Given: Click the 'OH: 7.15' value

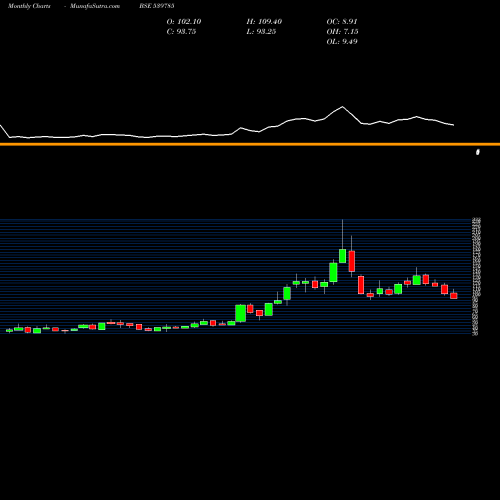Looking at the screenshot, I should pos(342,32).
